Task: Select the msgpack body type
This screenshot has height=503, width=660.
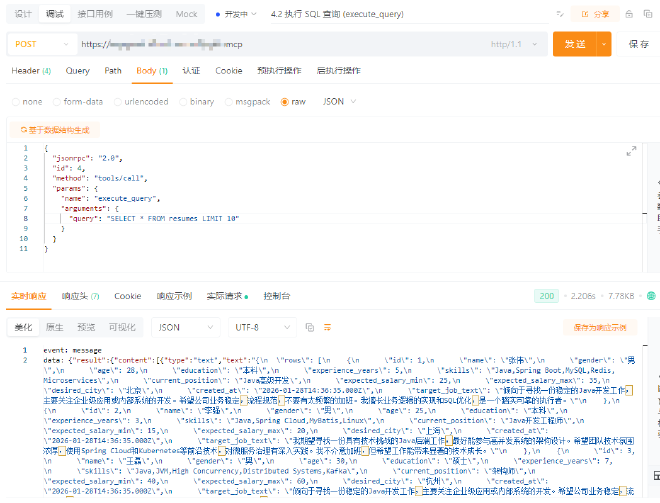Action: pos(232,101)
